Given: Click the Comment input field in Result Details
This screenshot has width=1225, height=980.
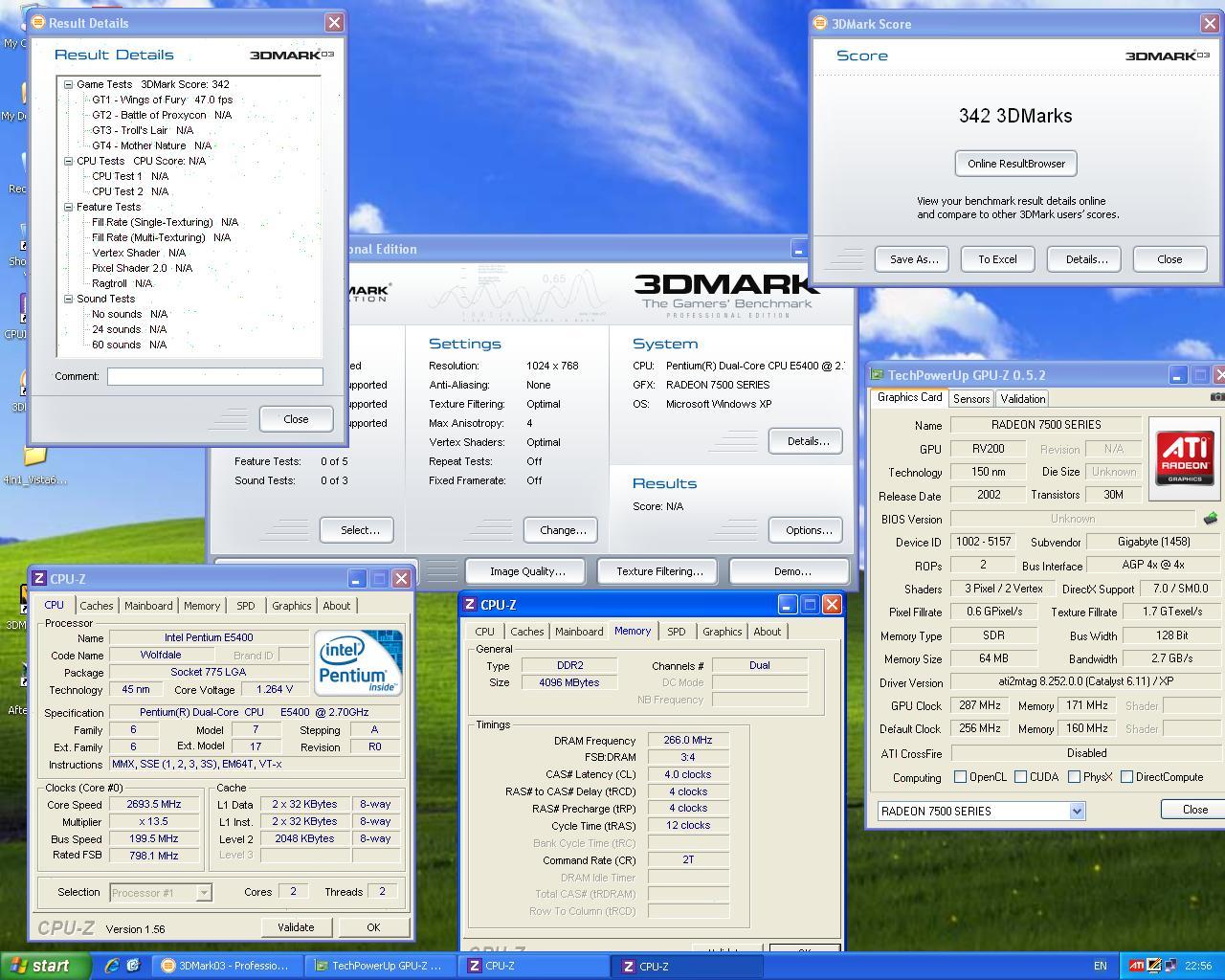Looking at the screenshot, I should [214, 376].
